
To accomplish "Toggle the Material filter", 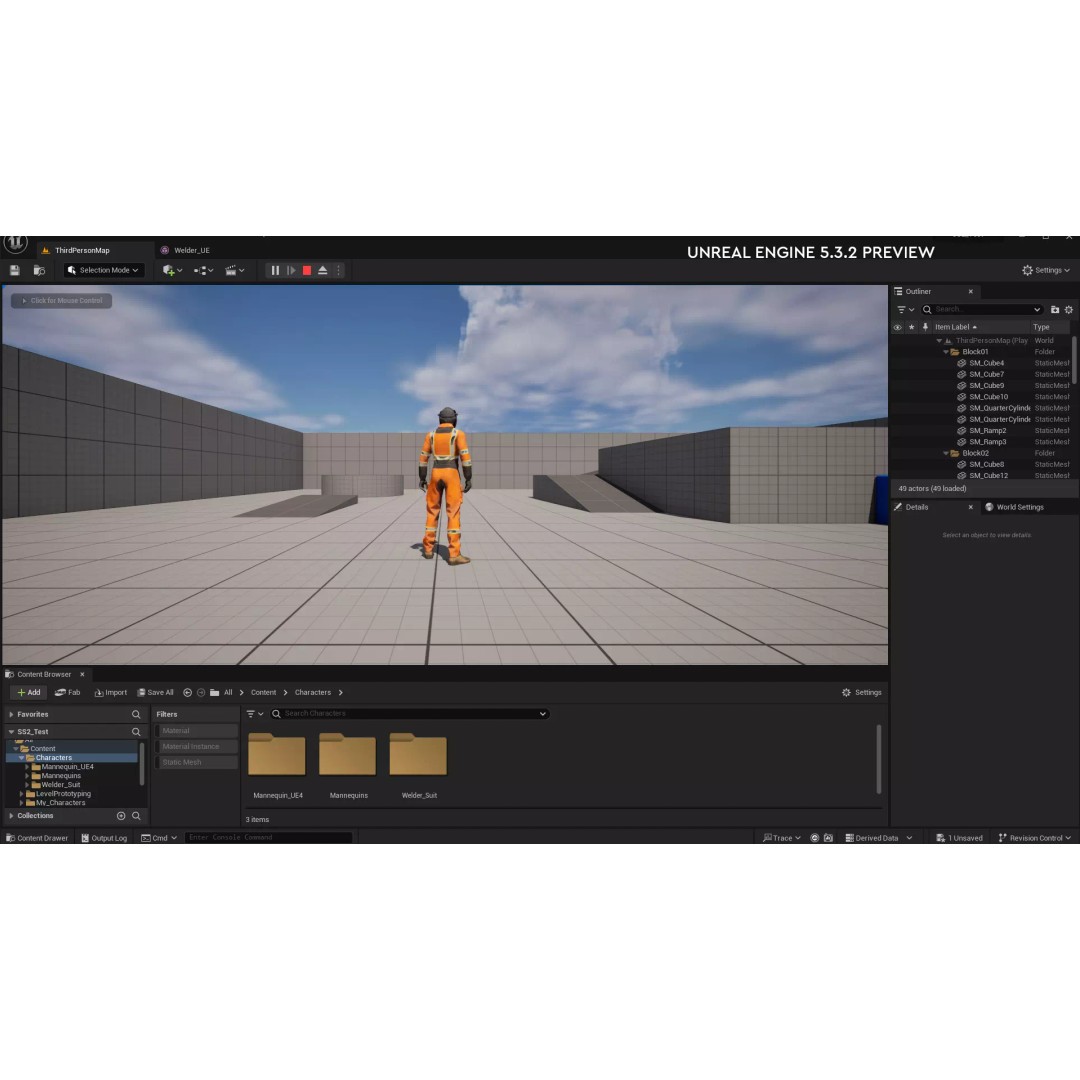I will [x=196, y=731].
